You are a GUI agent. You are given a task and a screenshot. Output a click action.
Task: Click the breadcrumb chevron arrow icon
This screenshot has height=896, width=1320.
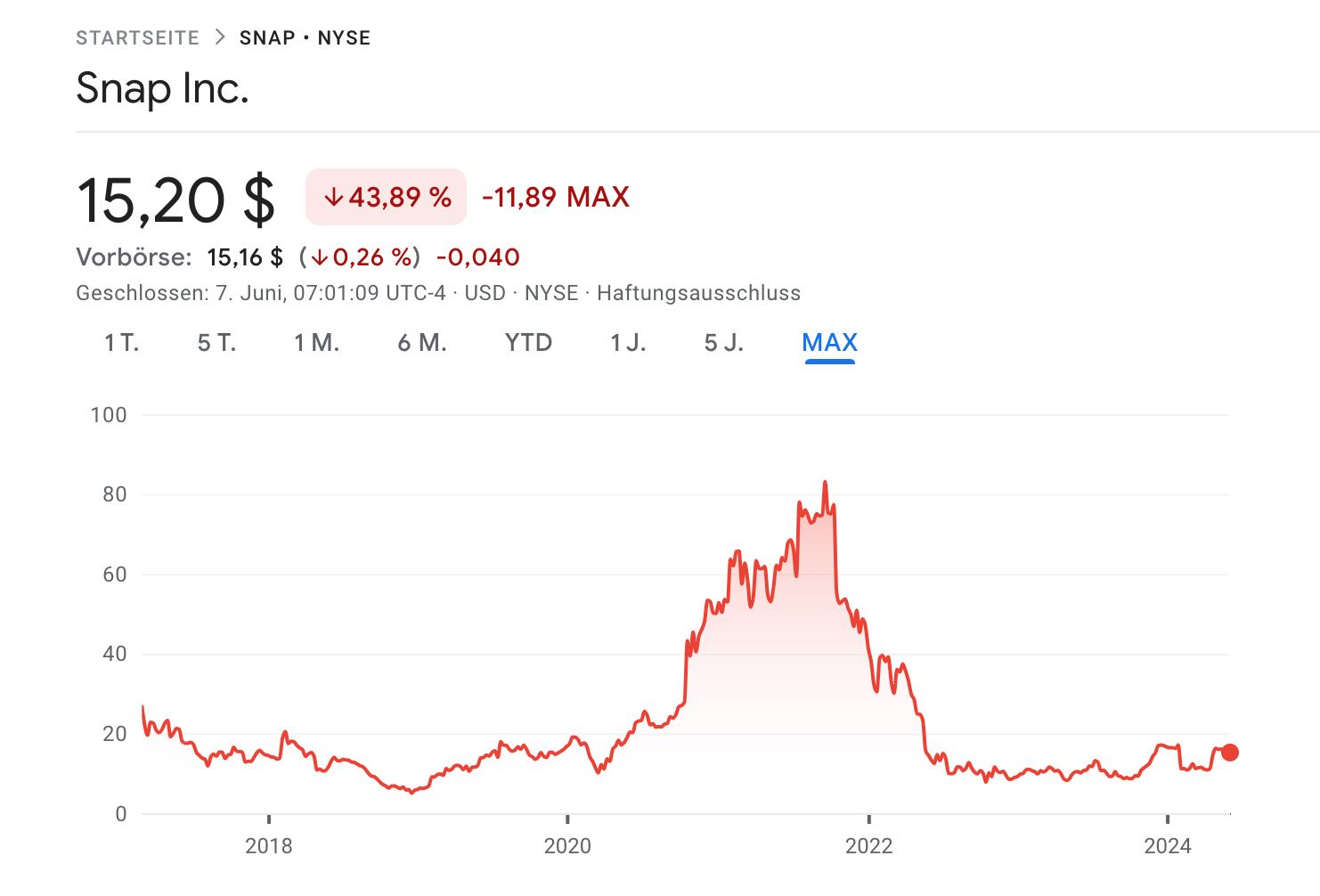(x=219, y=37)
